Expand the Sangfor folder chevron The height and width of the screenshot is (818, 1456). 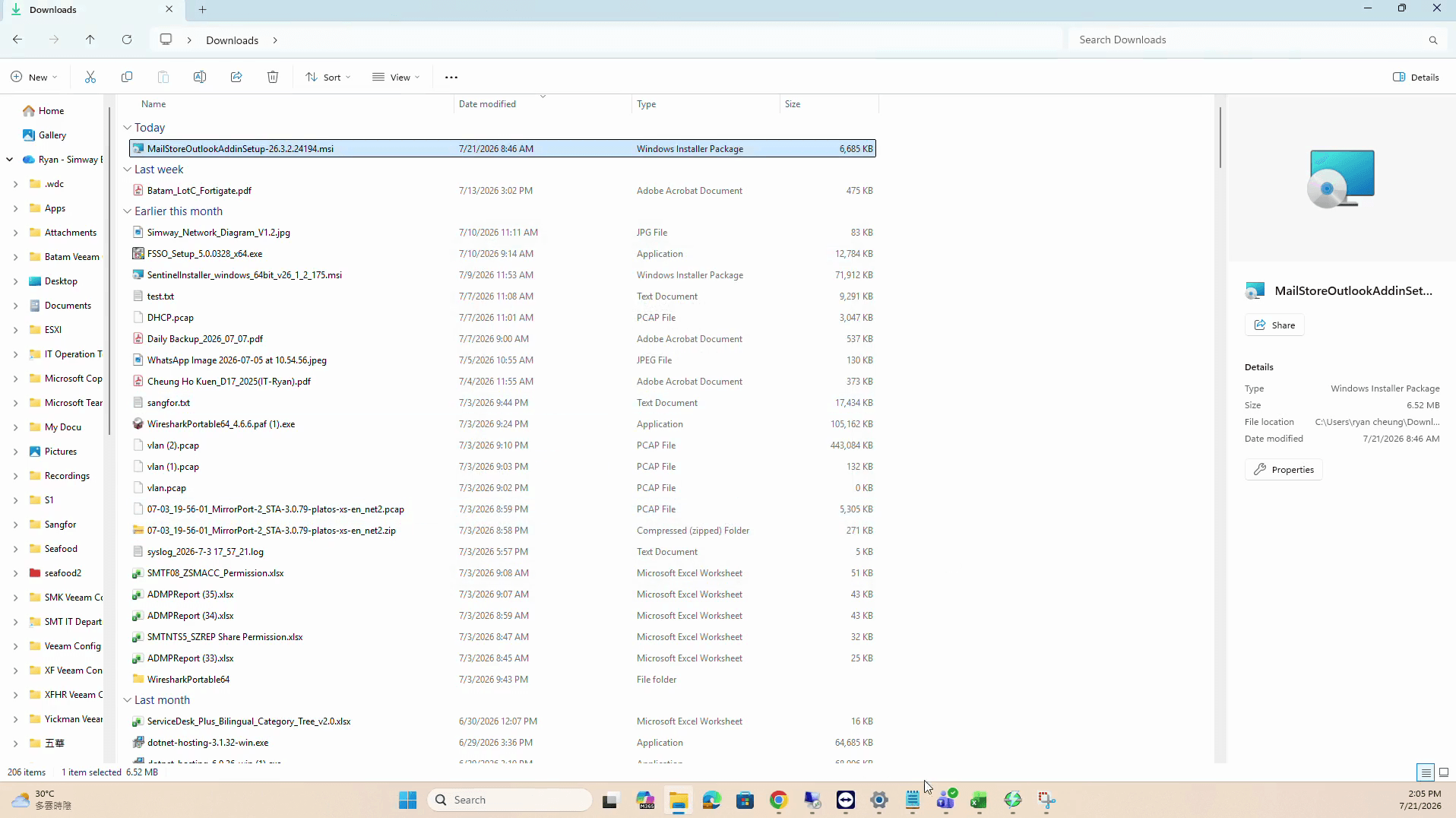[x=15, y=525]
